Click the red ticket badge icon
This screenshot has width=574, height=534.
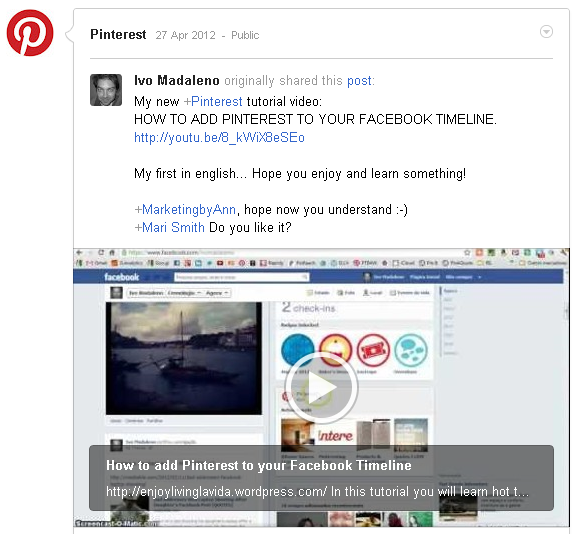pyautogui.click(x=373, y=350)
